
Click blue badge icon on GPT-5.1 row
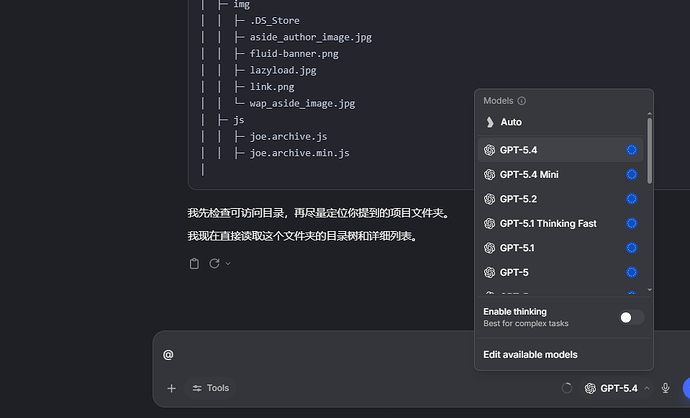[x=631, y=248]
